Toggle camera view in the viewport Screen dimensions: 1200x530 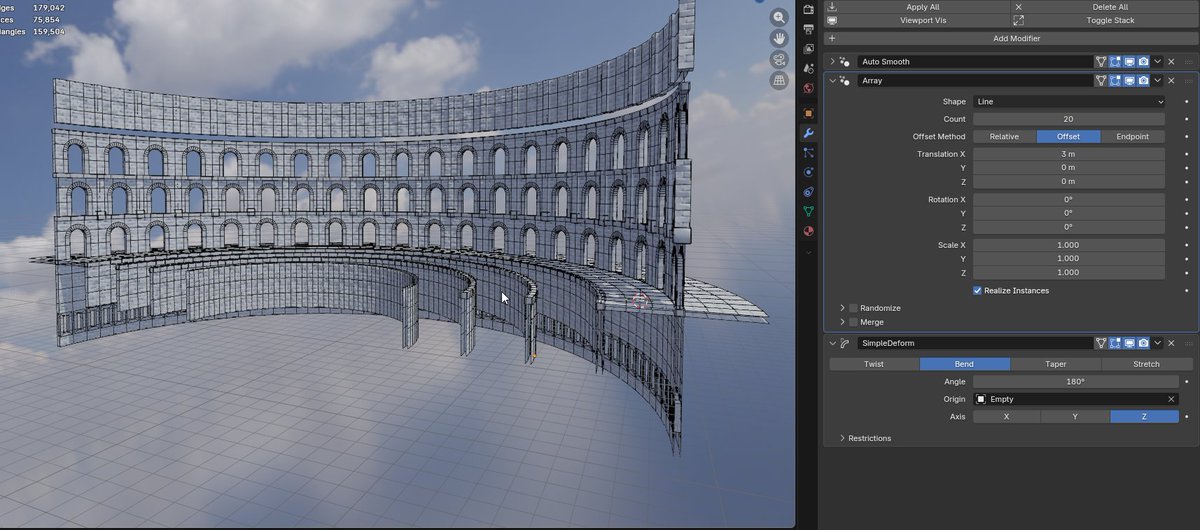pyautogui.click(x=779, y=59)
